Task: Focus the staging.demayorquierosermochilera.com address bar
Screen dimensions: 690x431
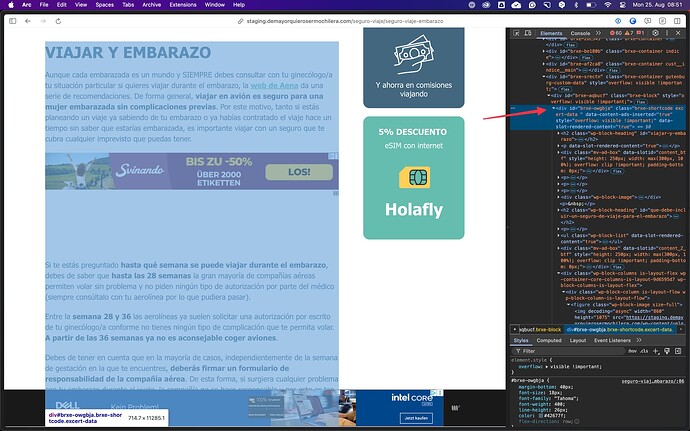Action: [345, 21]
